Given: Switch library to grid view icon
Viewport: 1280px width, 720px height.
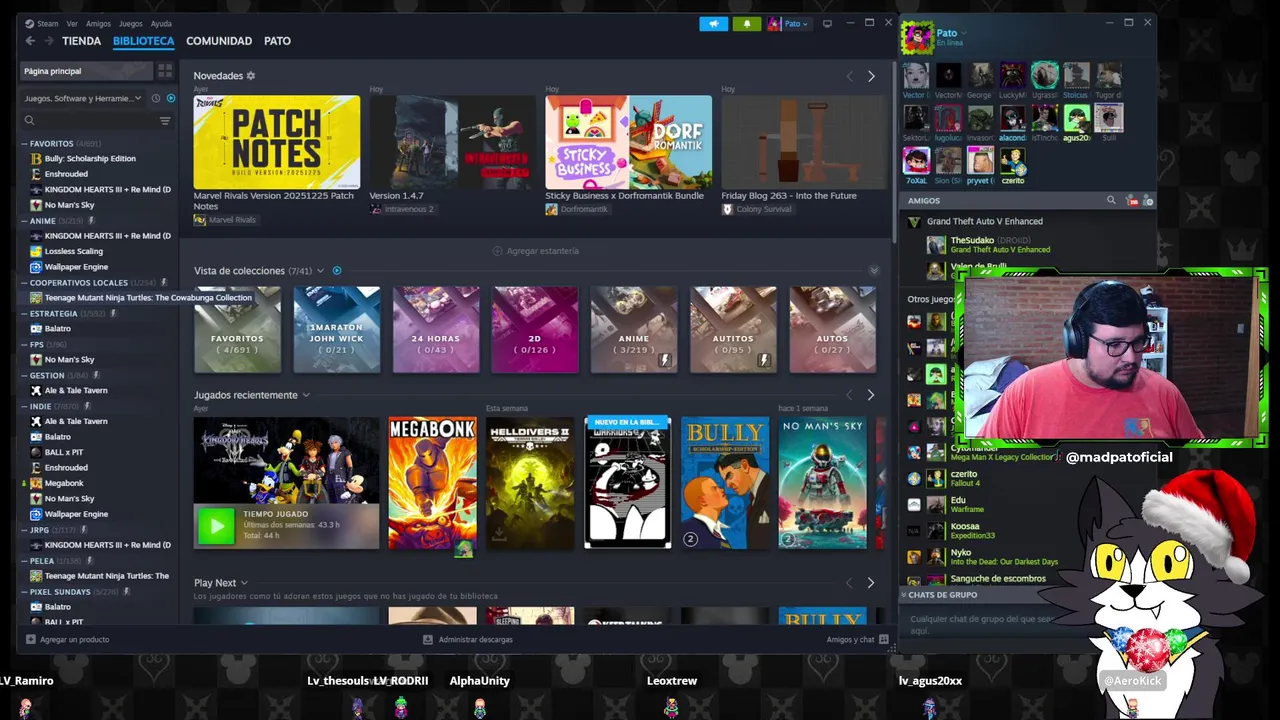Looking at the screenshot, I should (165, 71).
